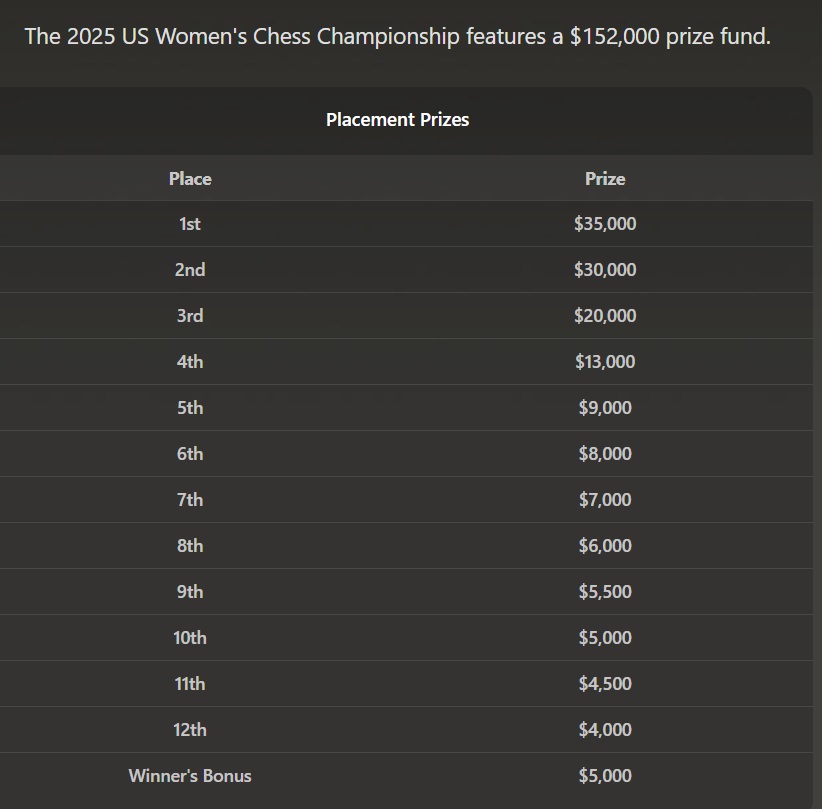Click the Placement Prizes table title
Image resolution: width=822 pixels, height=809 pixels.
click(397, 119)
